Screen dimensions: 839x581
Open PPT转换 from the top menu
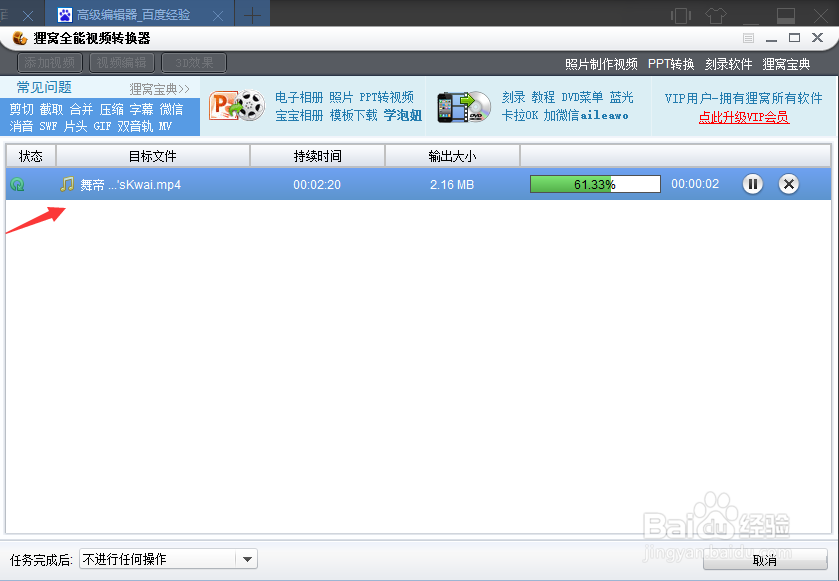(x=671, y=64)
